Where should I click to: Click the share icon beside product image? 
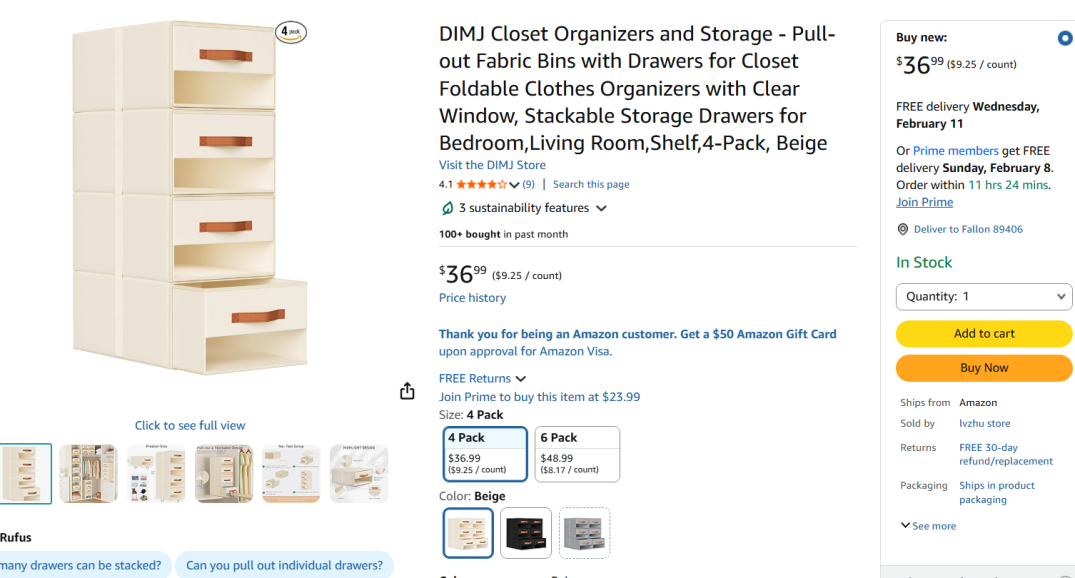tap(407, 391)
